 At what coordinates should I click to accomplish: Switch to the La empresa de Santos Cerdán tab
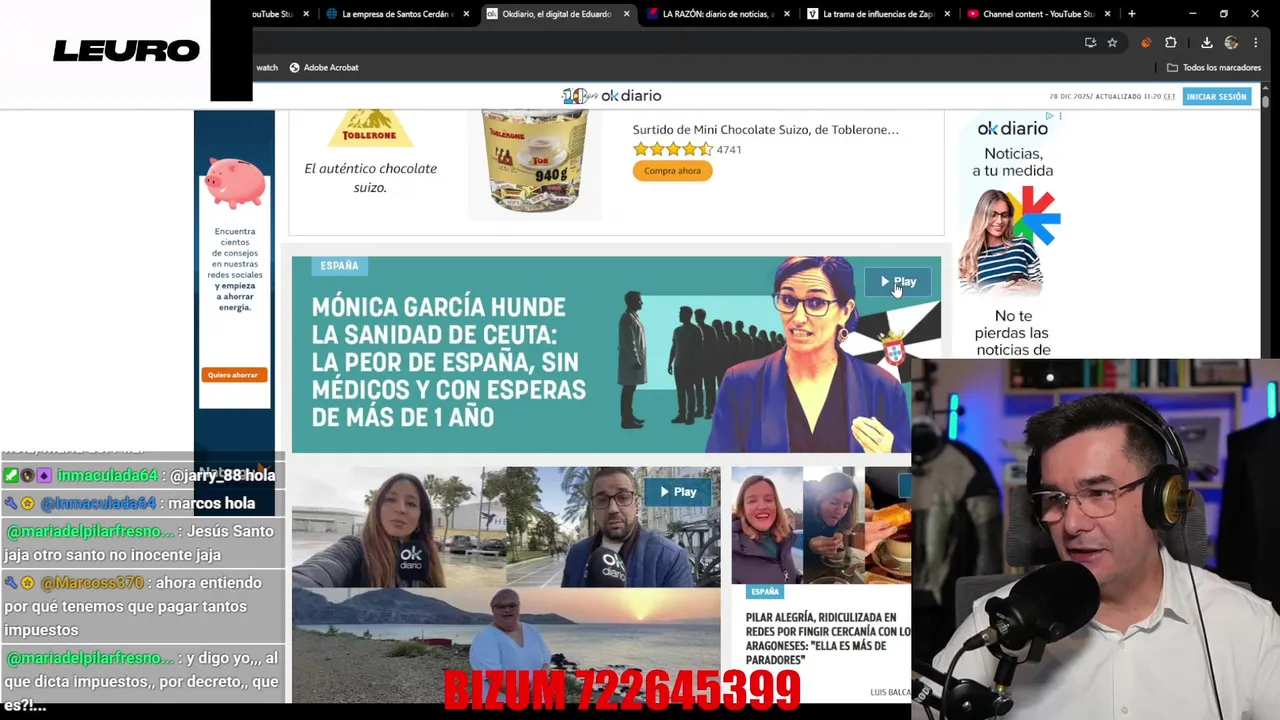pos(396,14)
